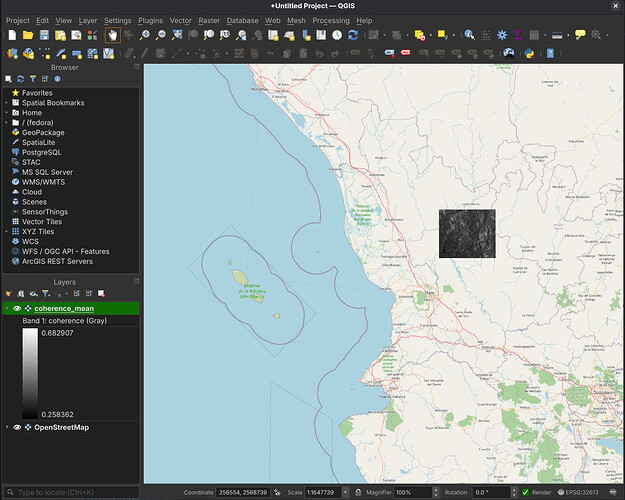The height and width of the screenshot is (500, 625).
Task: Click Help Contents question mark icon
Action: pos(550,53)
